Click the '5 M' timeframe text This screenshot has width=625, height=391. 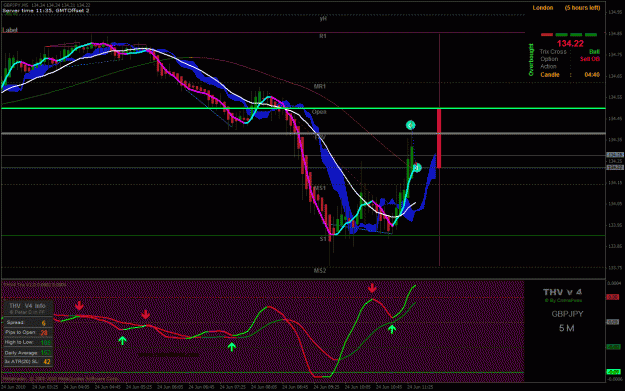coord(566,328)
